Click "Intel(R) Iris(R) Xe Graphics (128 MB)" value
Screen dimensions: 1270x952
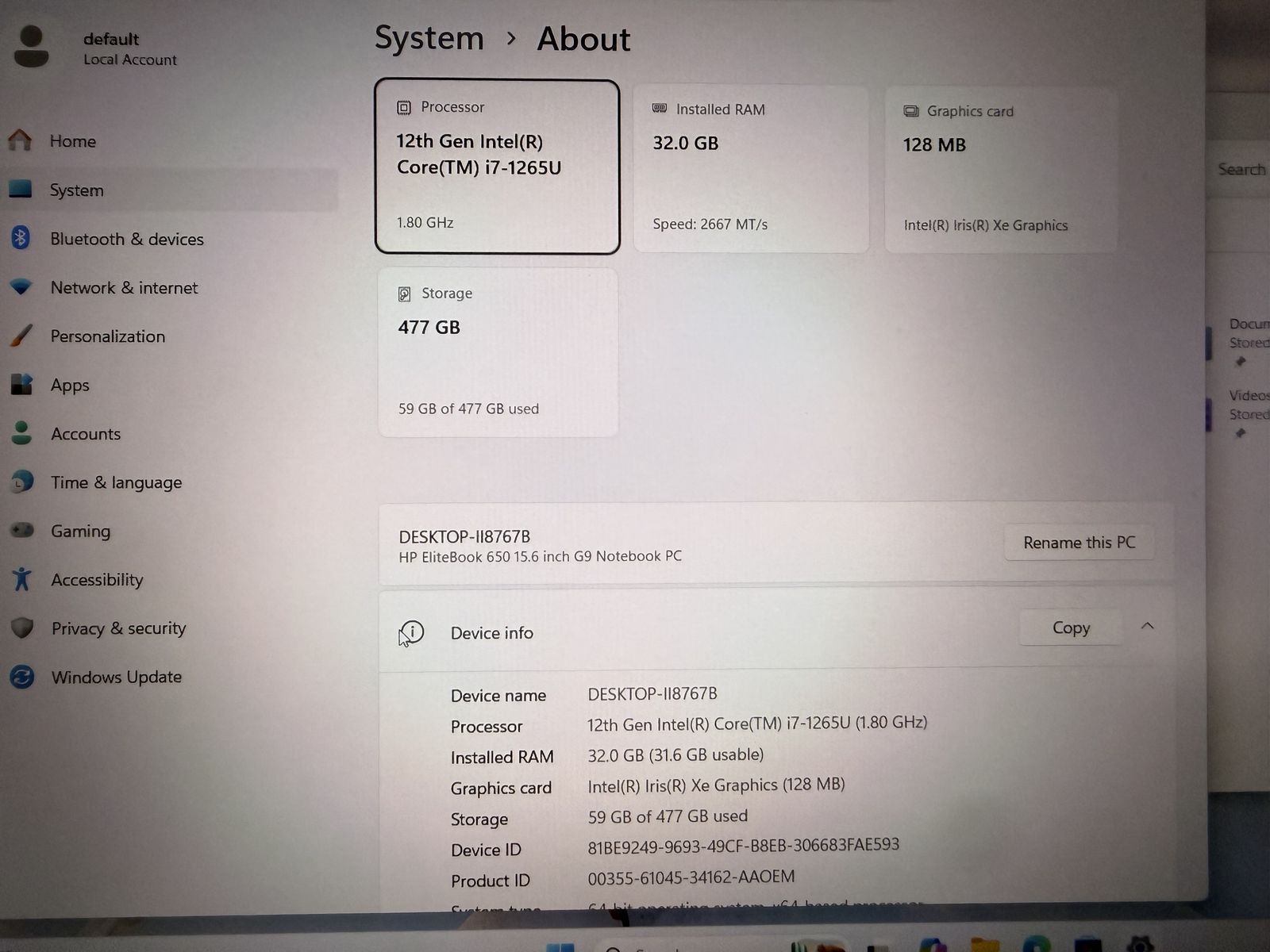716,785
